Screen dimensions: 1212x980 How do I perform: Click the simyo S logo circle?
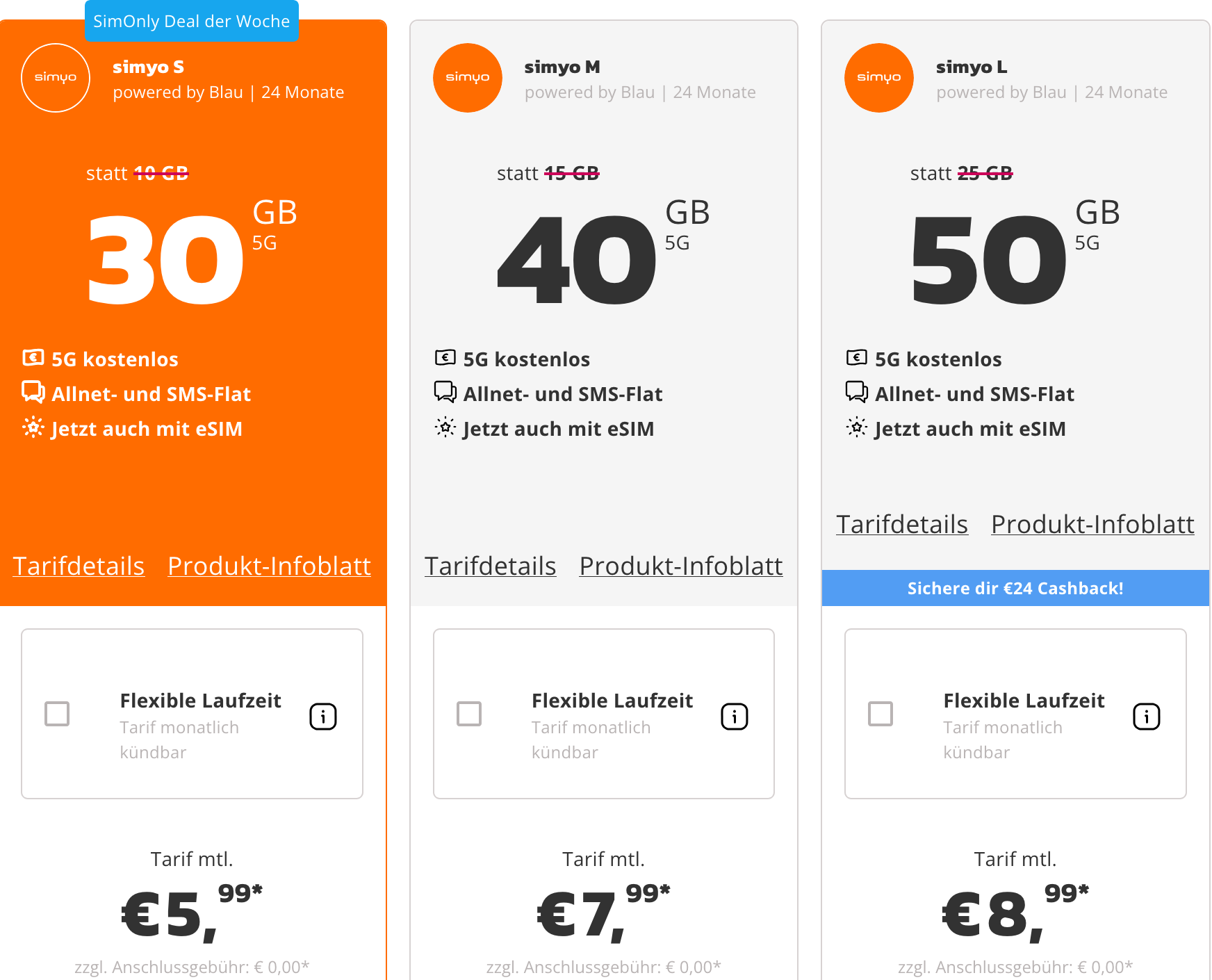coord(56,78)
